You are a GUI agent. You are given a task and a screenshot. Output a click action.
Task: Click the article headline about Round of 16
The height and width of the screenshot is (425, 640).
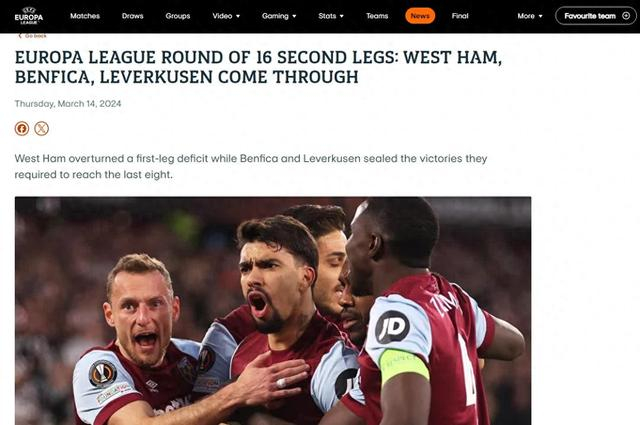pyautogui.click(x=258, y=67)
